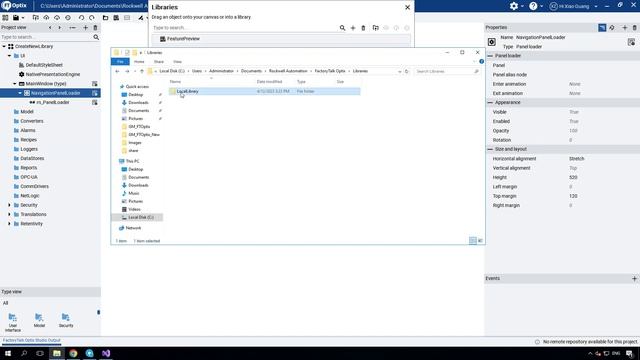Select Network in Explorer sidebar
This screenshot has width=640, height=360.
click(133, 228)
